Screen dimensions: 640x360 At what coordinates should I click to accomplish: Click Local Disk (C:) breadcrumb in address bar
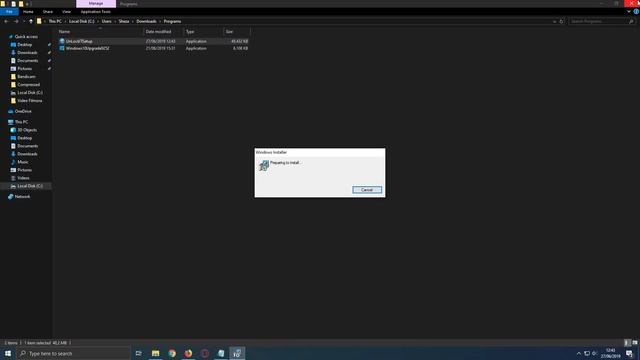coord(82,21)
